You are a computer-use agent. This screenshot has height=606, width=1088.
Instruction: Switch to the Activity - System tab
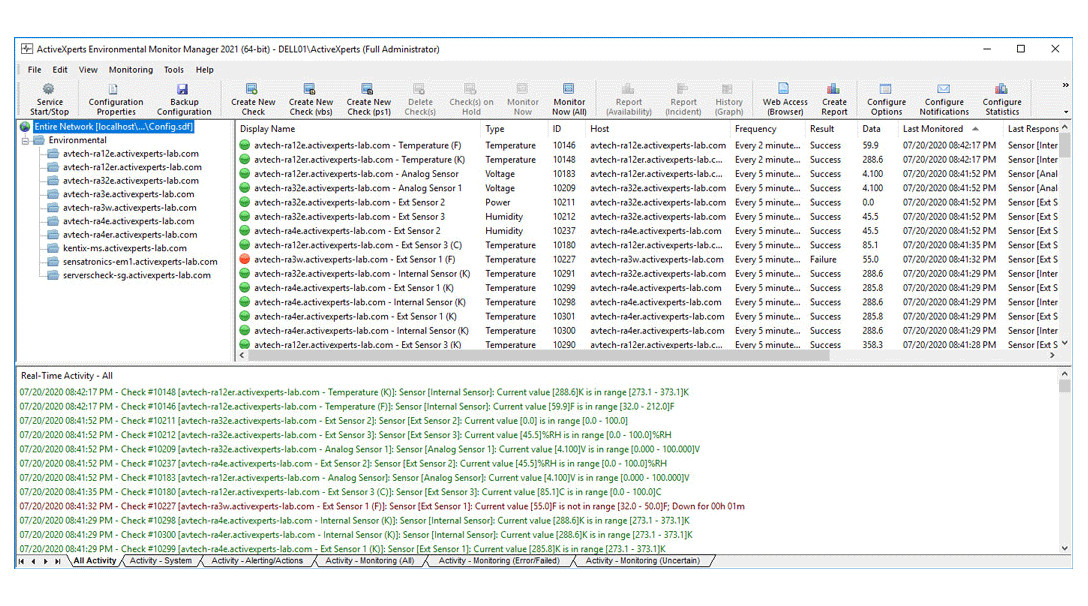[x=160, y=561]
